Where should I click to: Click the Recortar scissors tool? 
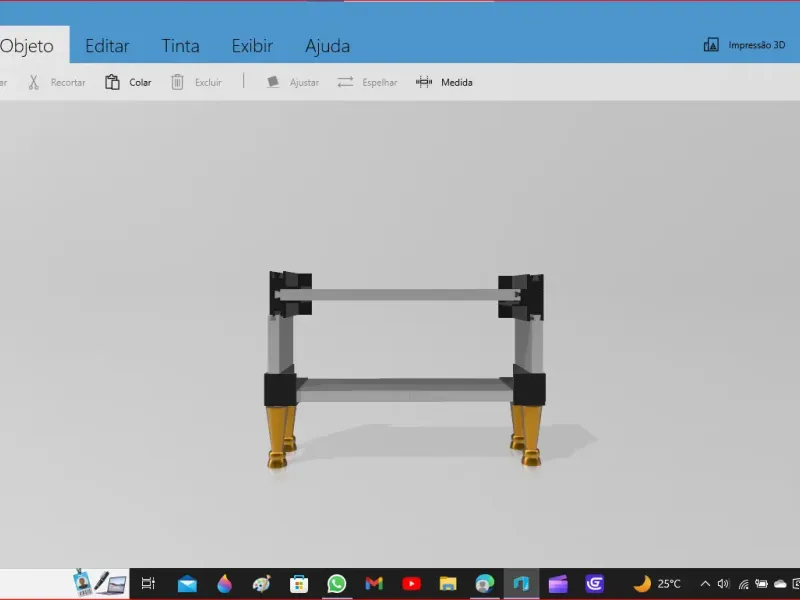(57, 82)
